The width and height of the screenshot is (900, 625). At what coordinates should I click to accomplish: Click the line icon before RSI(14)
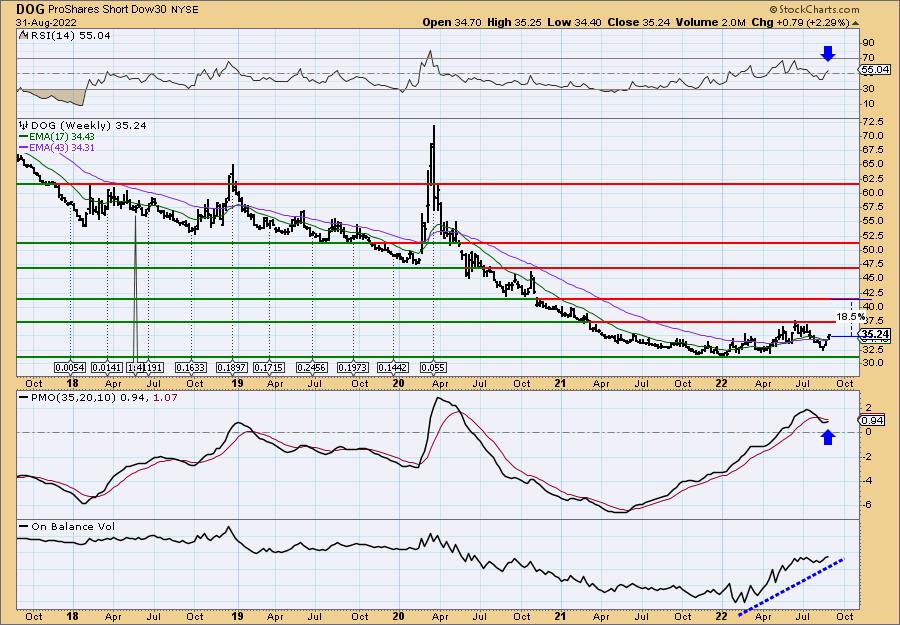pos(24,36)
